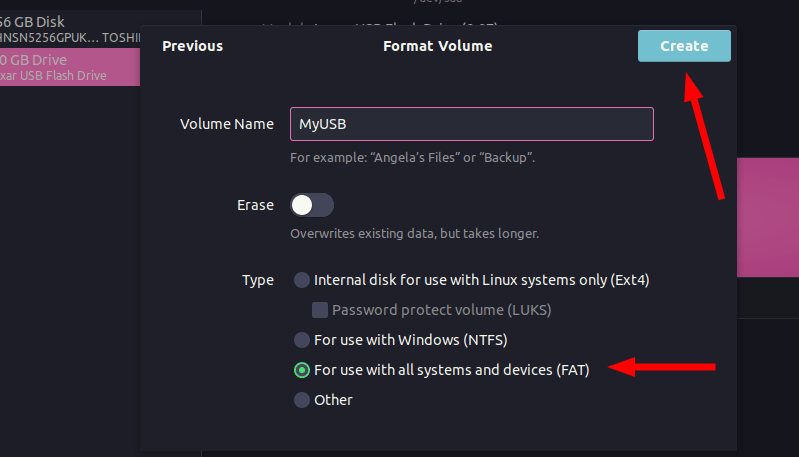Toggle the Erase switch on
This screenshot has height=457, width=799.
coord(311,205)
